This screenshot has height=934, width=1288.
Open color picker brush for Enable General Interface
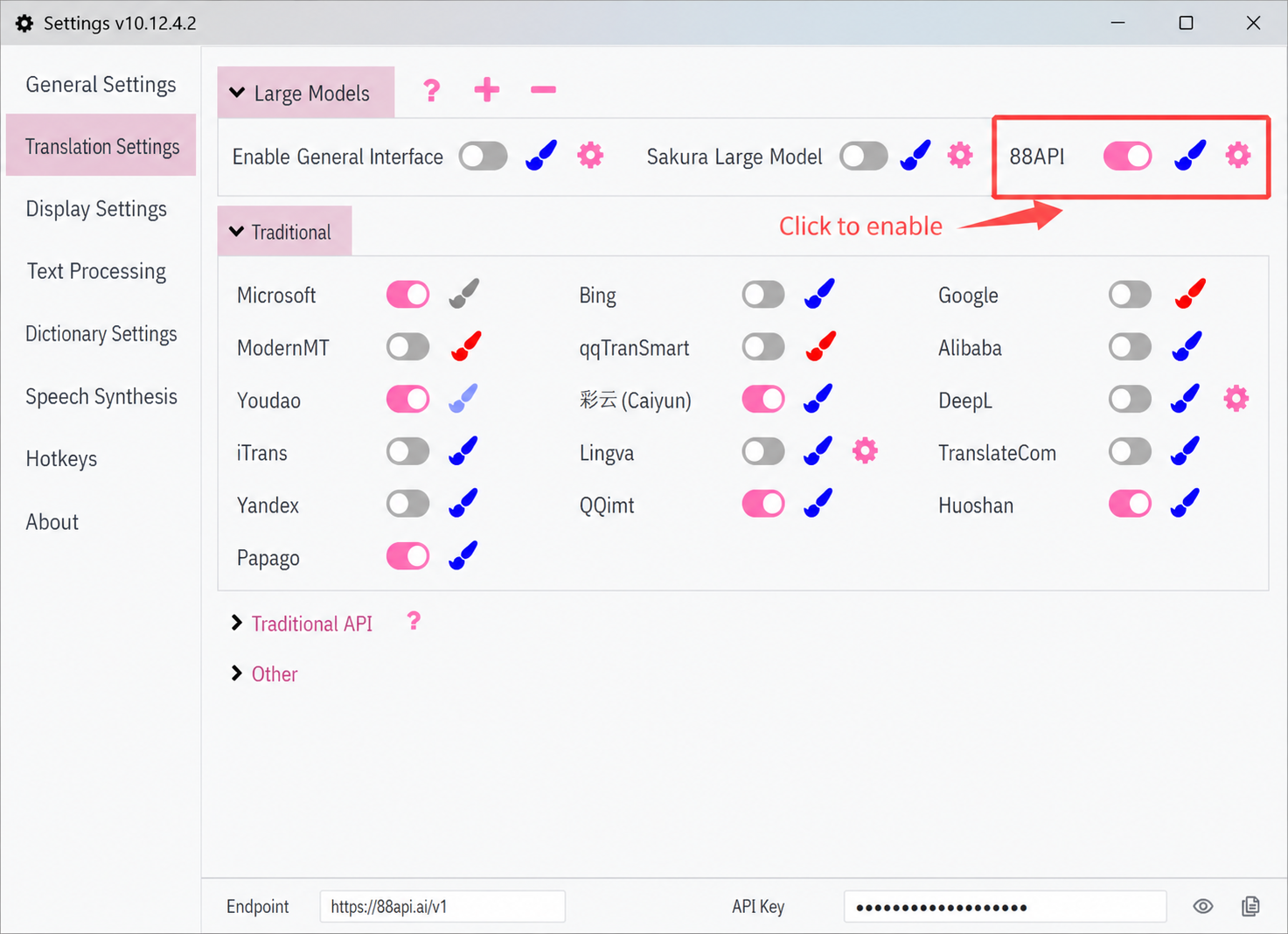[541, 156]
